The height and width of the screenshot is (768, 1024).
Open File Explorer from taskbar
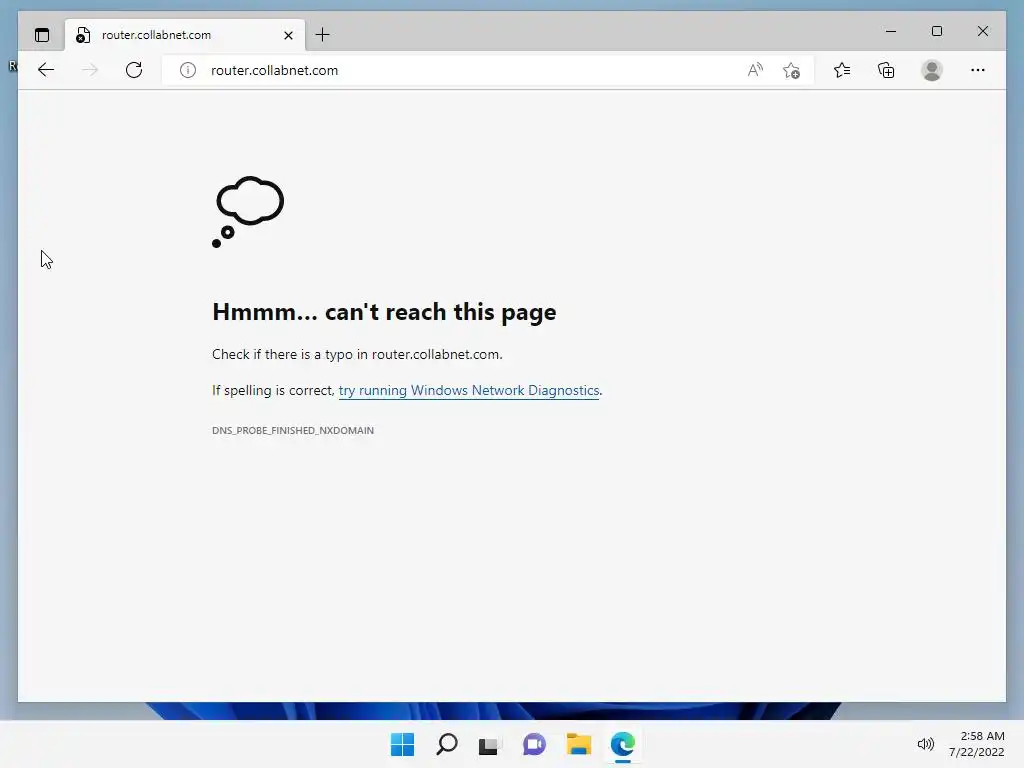[579, 744]
